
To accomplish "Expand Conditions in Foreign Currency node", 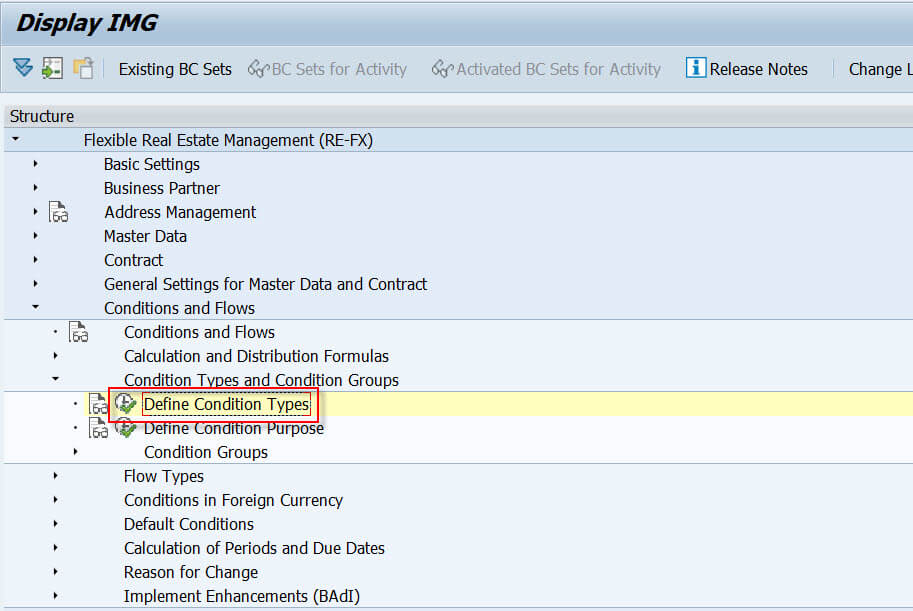I will pyautogui.click(x=55, y=499).
